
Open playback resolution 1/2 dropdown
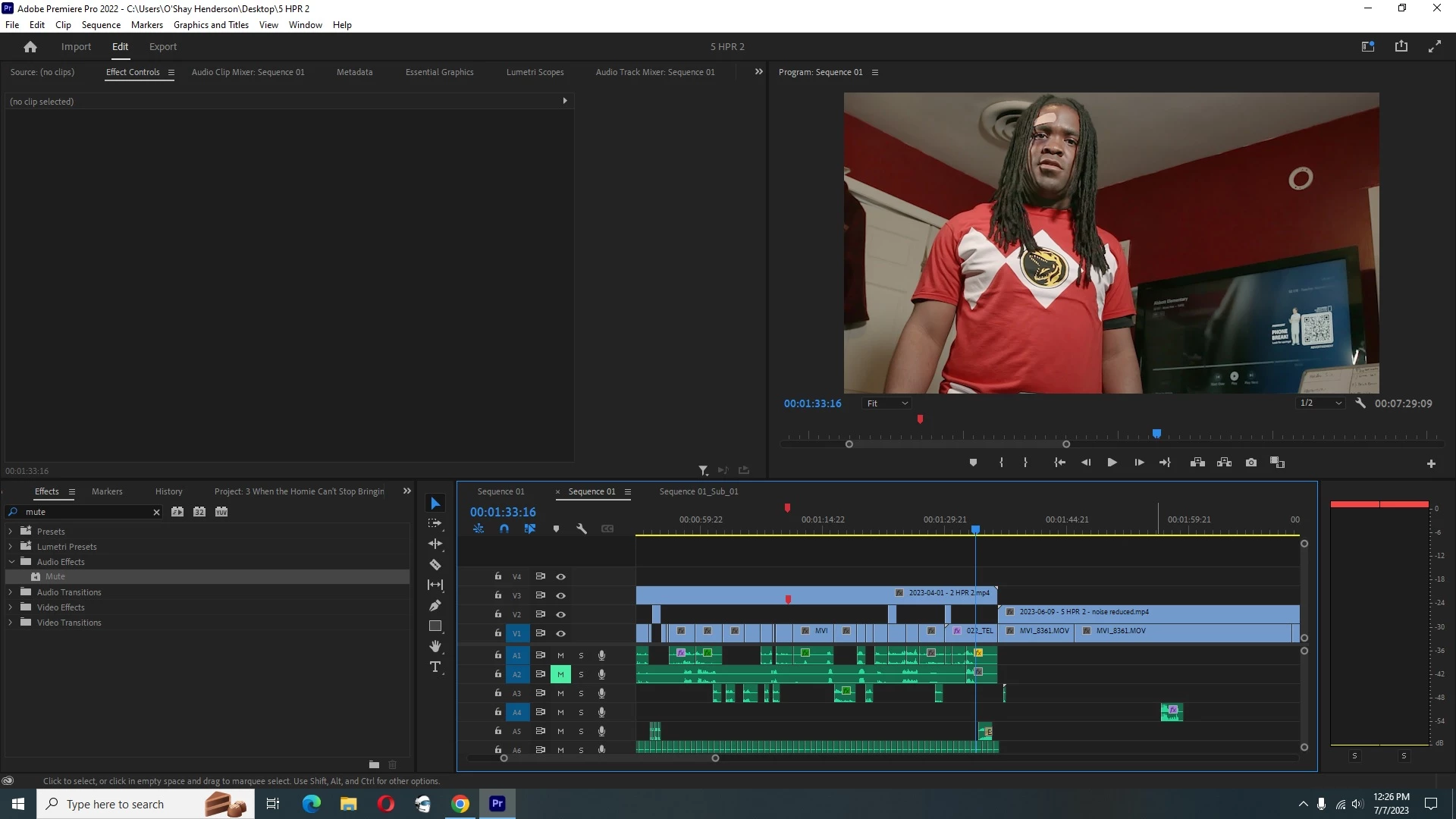(x=1320, y=403)
